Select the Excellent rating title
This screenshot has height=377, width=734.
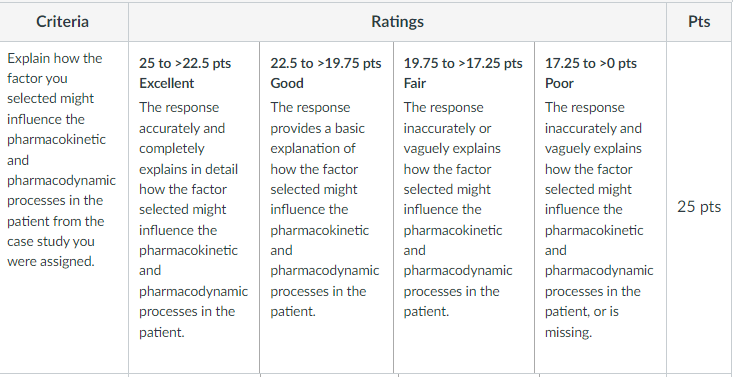(x=167, y=83)
